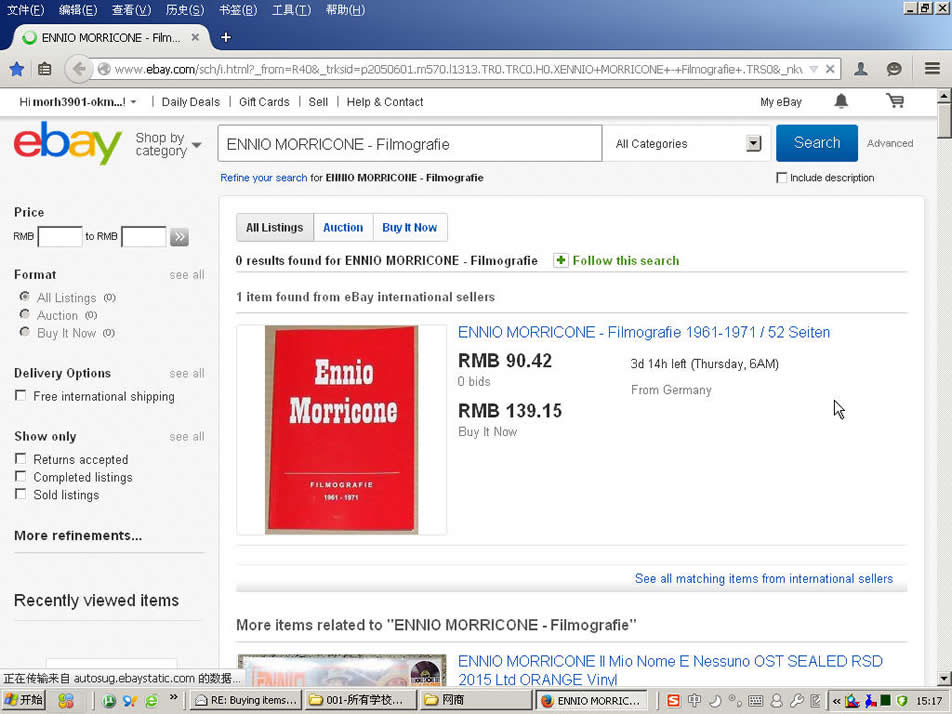Open the eBay shopping cart
Viewport: 952px width, 714px height.
(895, 101)
